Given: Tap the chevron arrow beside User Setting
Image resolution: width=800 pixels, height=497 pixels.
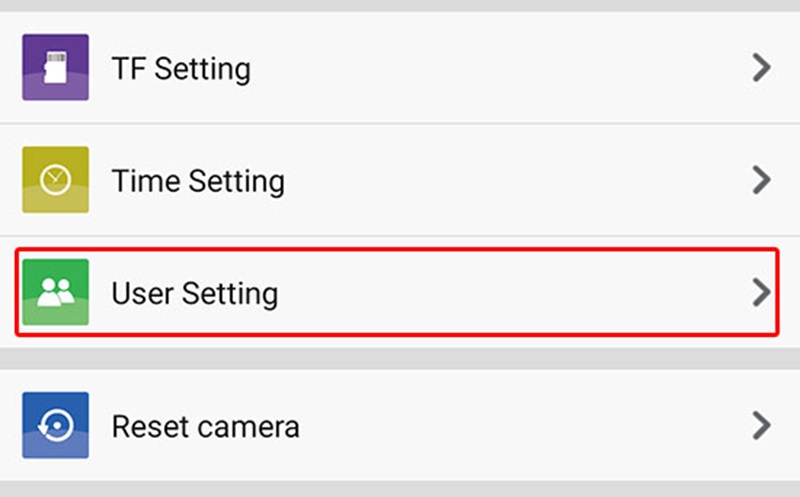Looking at the screenshot, I should pos(761,292).
